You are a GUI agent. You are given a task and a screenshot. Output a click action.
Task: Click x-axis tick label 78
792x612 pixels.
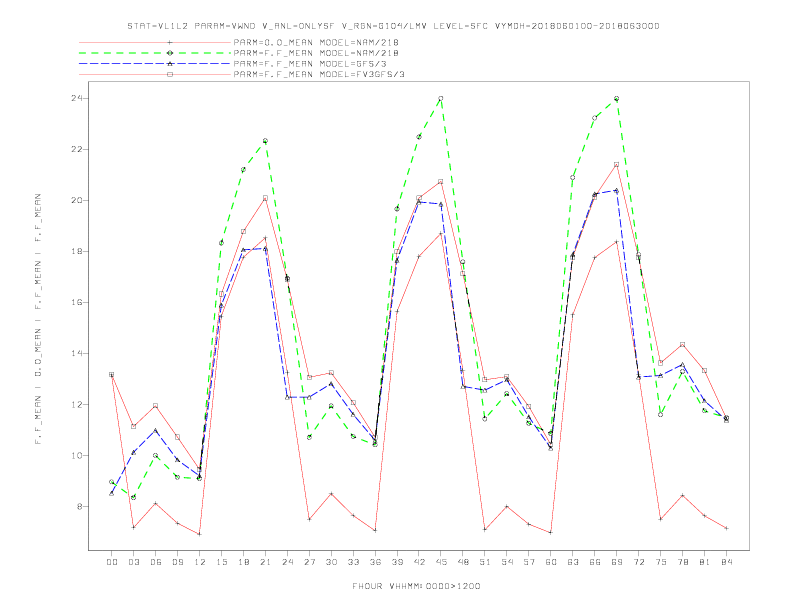682,562
